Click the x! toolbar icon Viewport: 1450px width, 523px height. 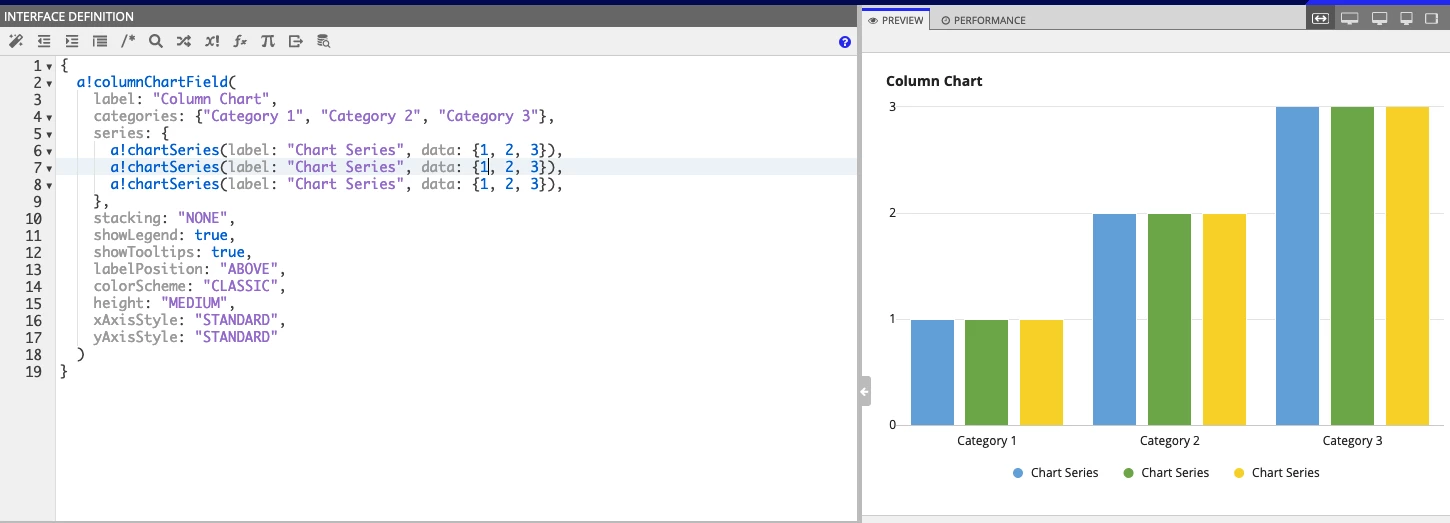click(x=212, y=41)
